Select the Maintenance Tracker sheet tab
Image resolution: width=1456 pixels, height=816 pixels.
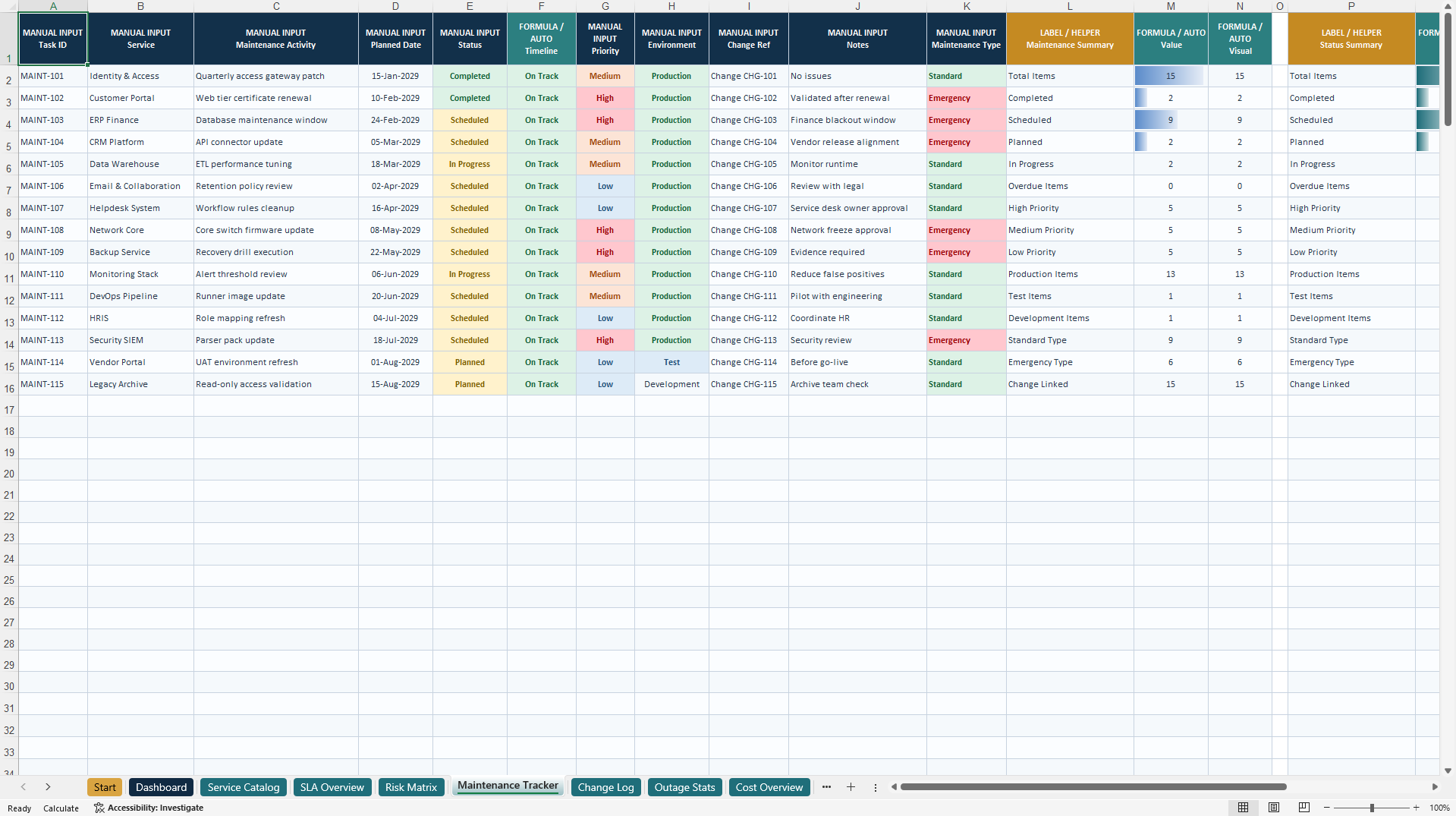pyautogui.click(x=508, y=786)
